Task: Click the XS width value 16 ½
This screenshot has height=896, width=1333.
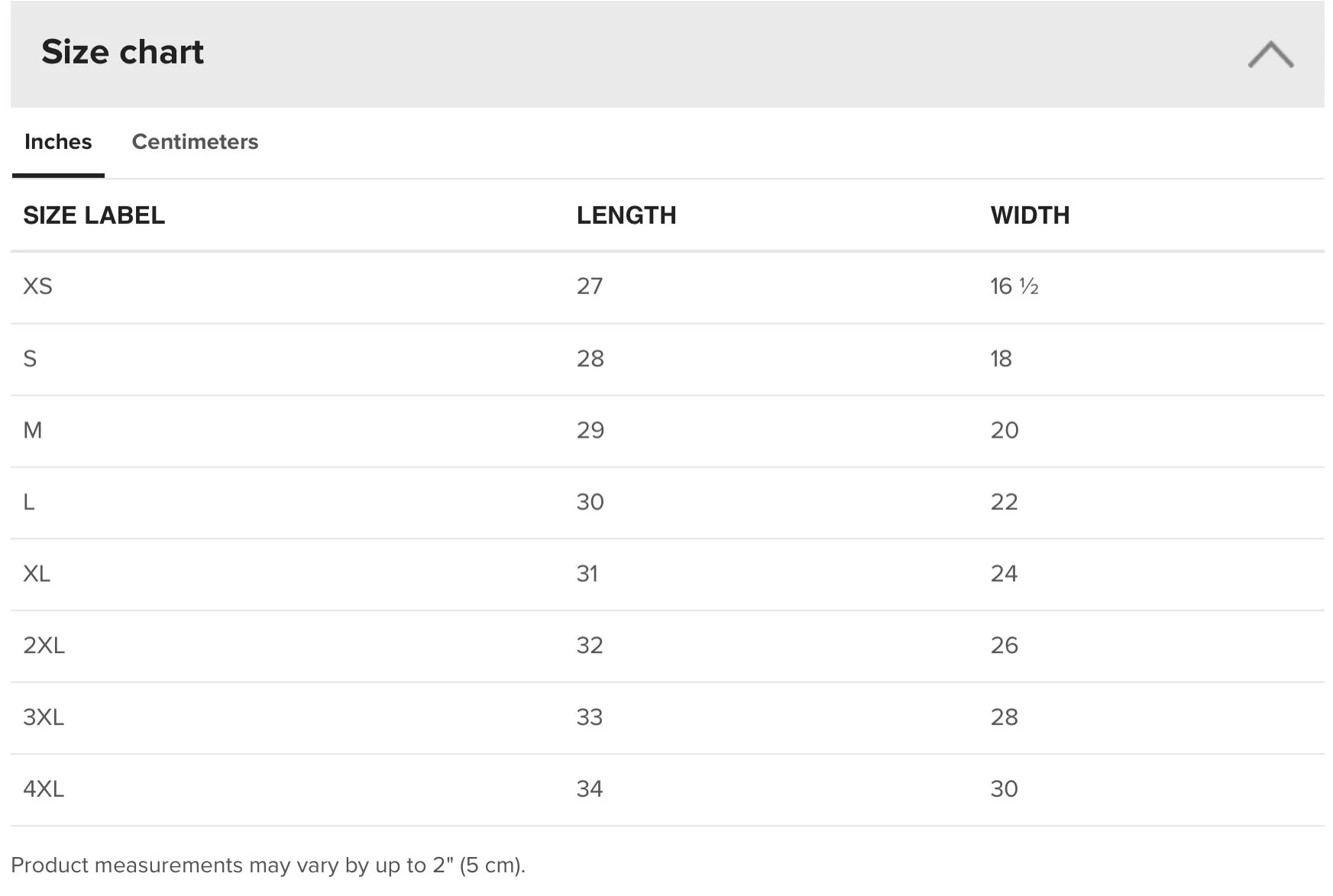Action: [x=1014, y=286]
